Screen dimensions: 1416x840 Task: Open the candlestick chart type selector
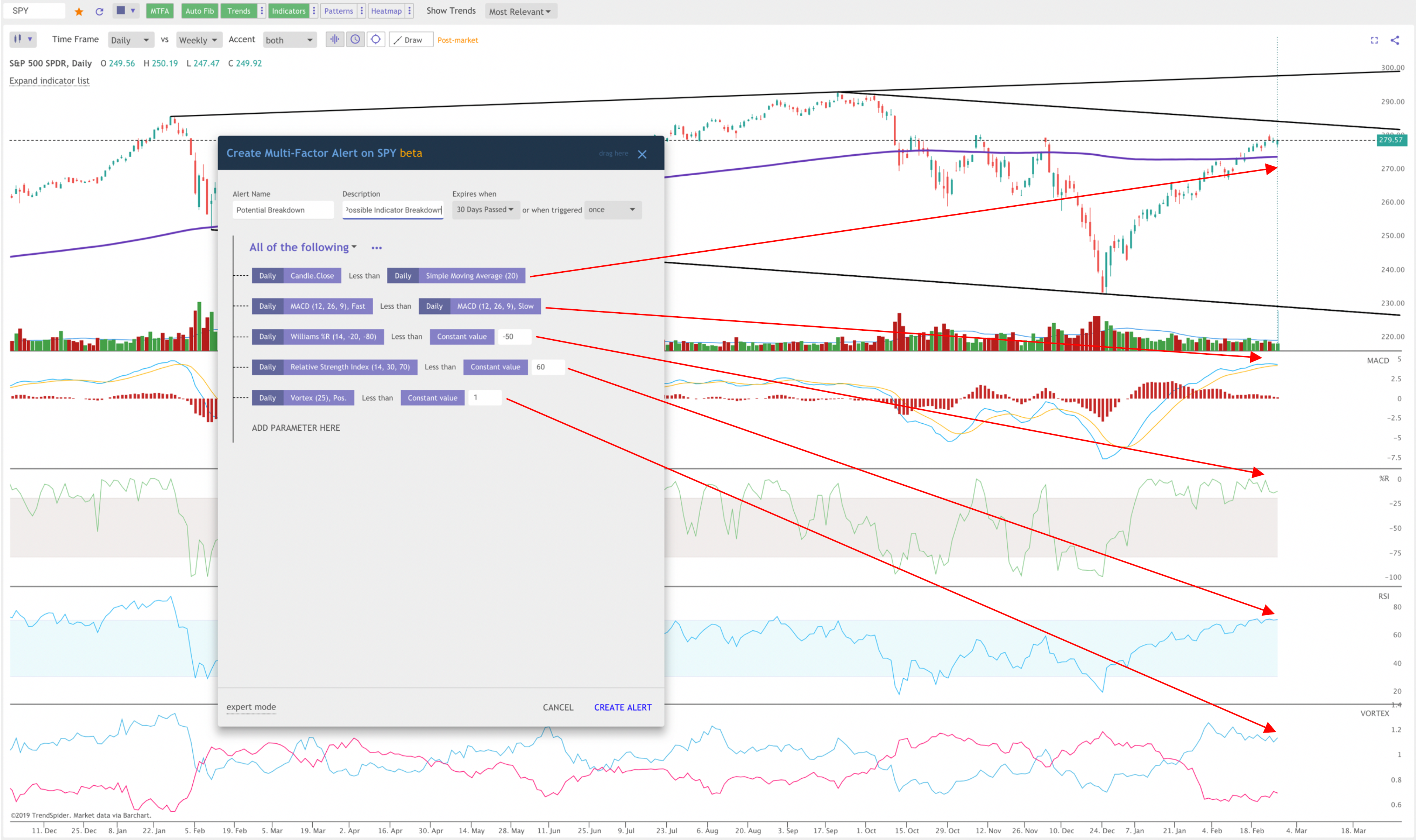point(23,39)
